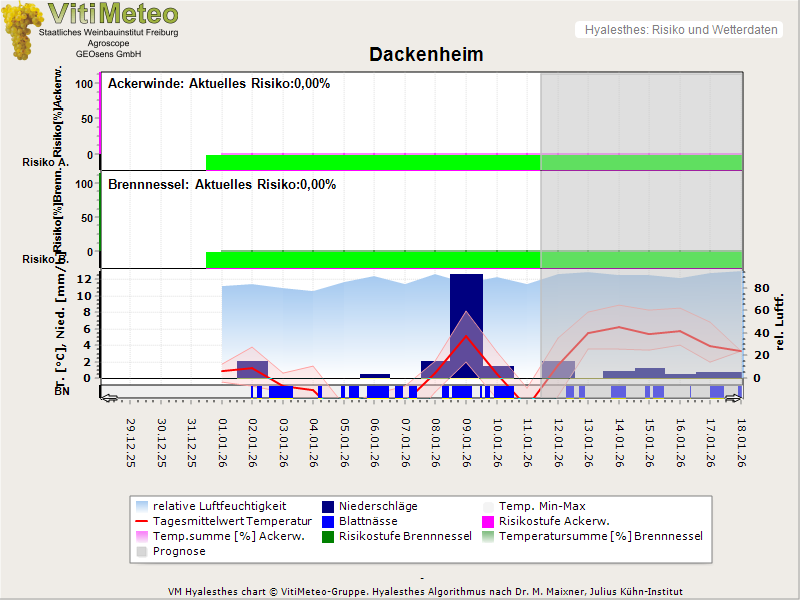Click the right scroll arrow under the chart
Screen dimensions: 800x600
point(736,397)
